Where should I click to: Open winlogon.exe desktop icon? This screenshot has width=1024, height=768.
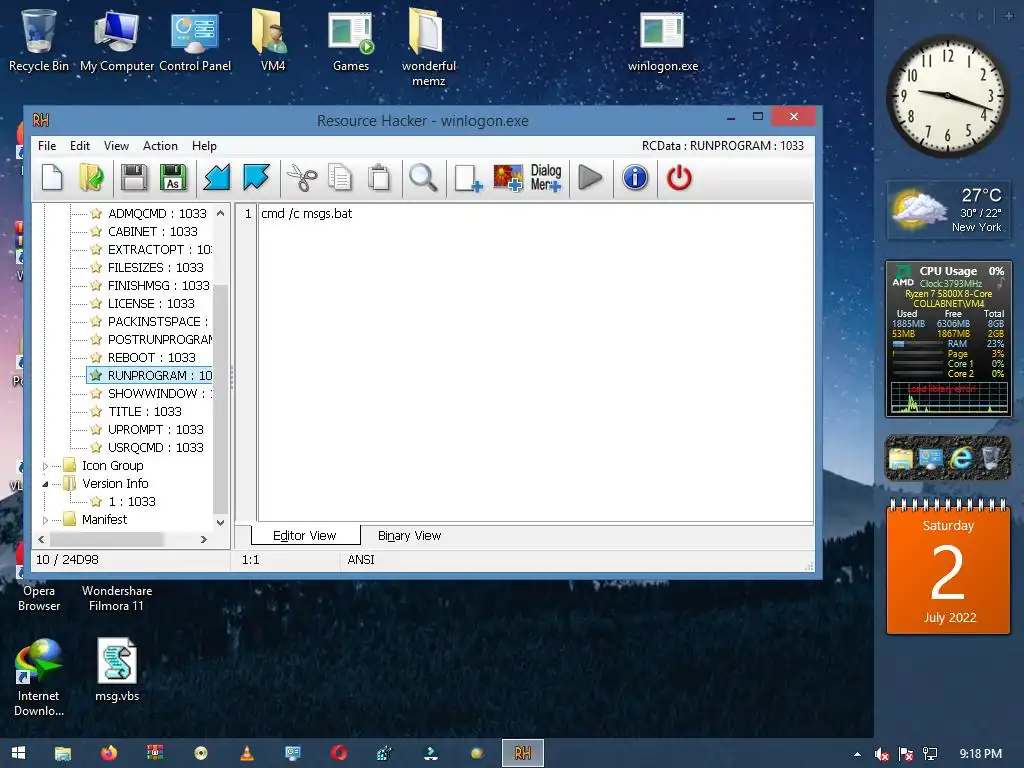pyautogui.click(x=663, y=40)
